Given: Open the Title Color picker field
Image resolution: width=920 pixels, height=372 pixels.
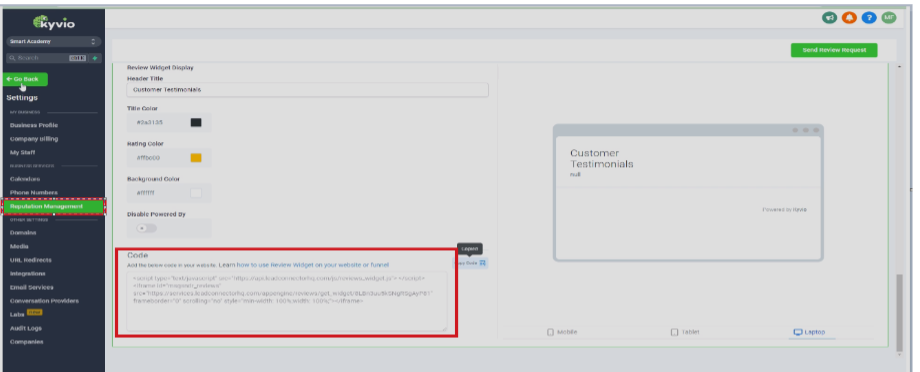Looking at the screenshot, I should tap(169, 123).
